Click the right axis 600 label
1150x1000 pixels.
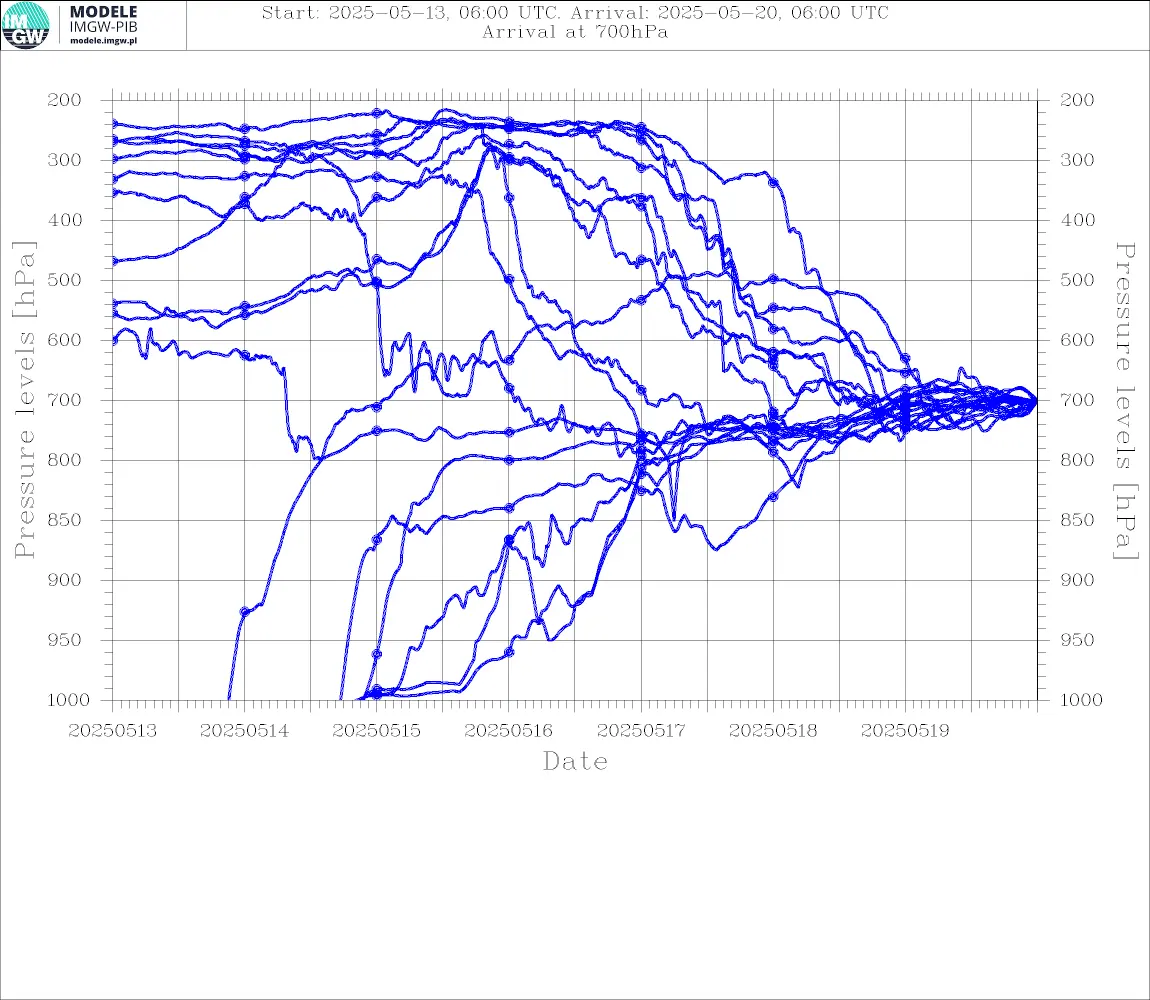pos(1077,340)
